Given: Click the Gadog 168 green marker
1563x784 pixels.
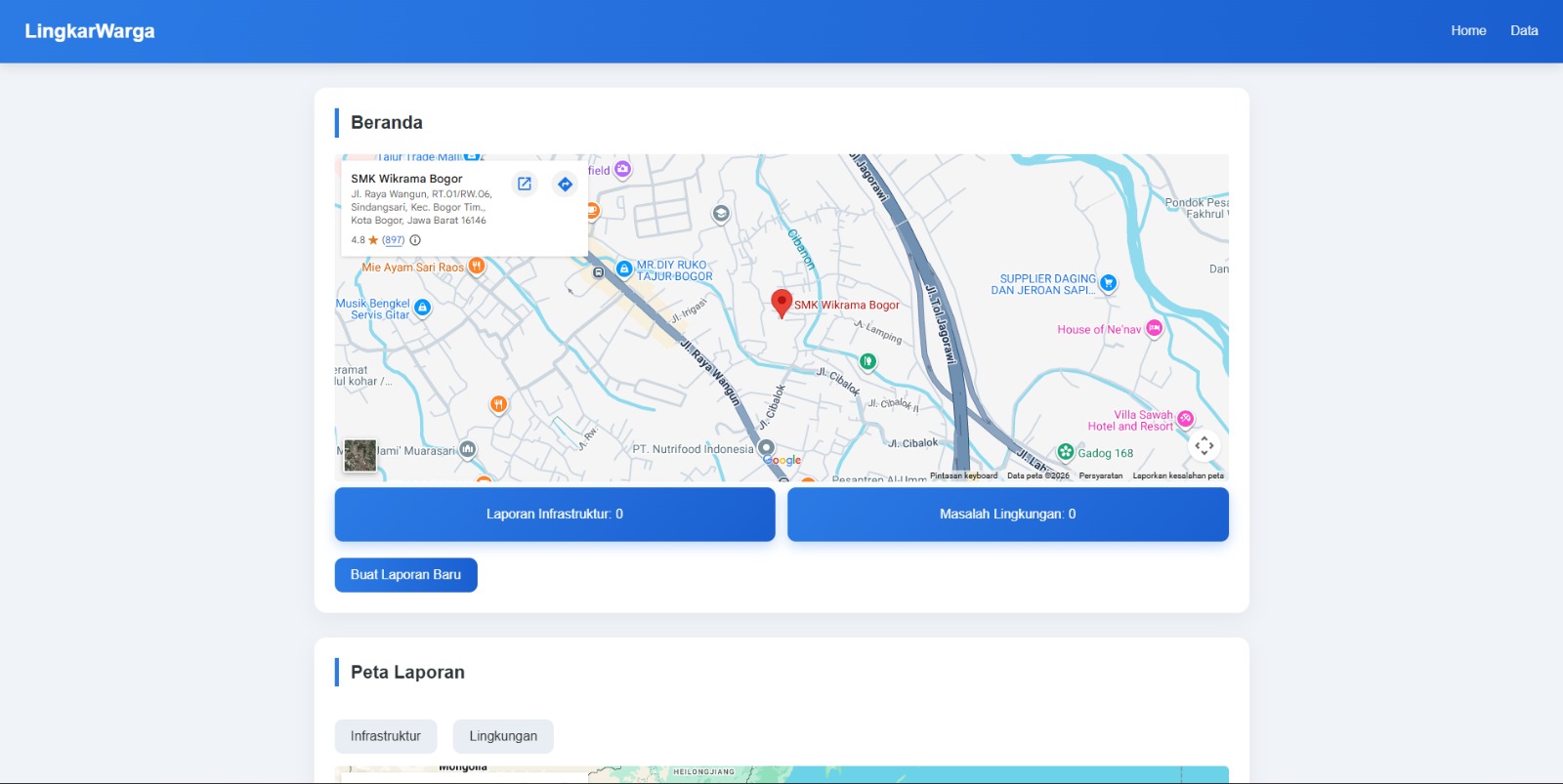Looking at the screenshot, I should click(x=1066, y=452).
